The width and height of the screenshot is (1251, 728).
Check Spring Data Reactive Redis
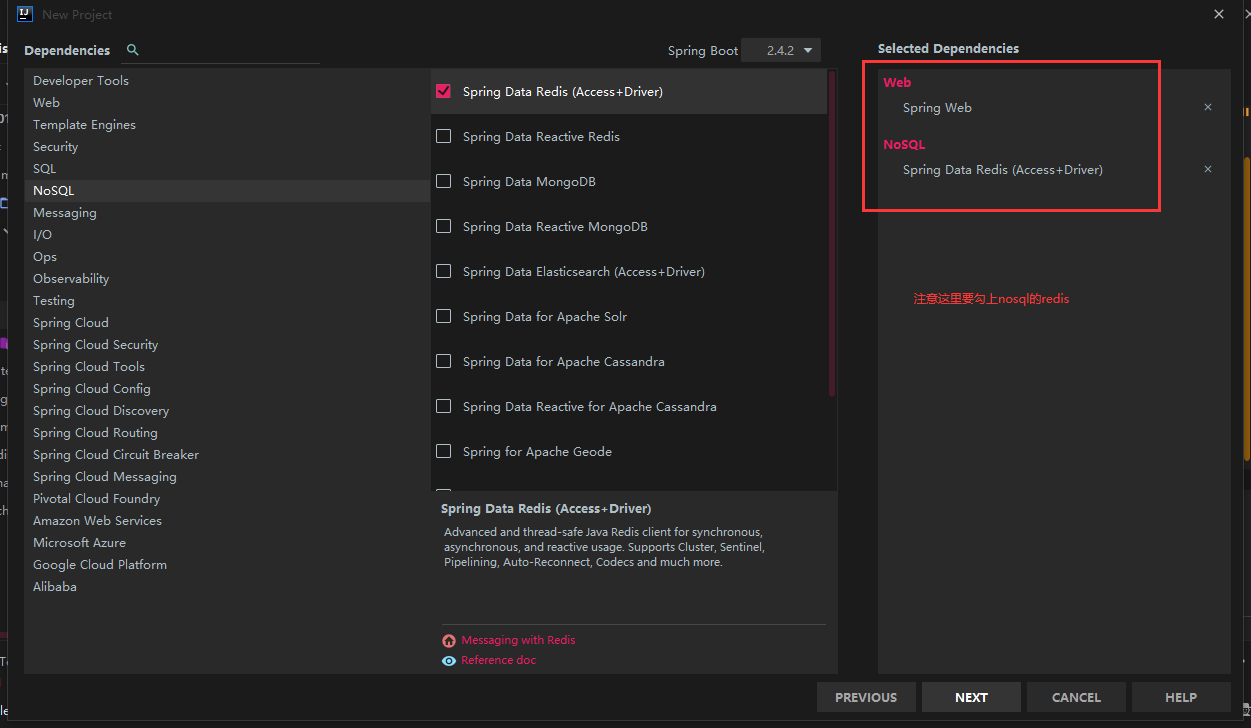pos(444,136)
